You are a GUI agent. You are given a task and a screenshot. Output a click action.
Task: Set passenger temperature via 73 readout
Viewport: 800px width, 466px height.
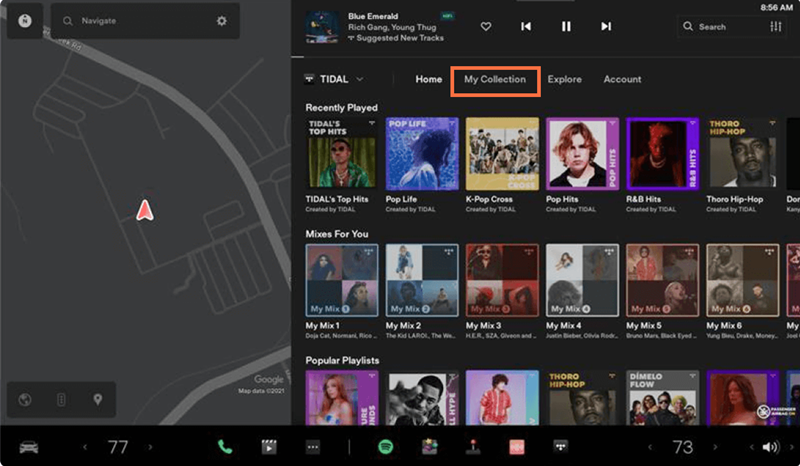point(683,447)
